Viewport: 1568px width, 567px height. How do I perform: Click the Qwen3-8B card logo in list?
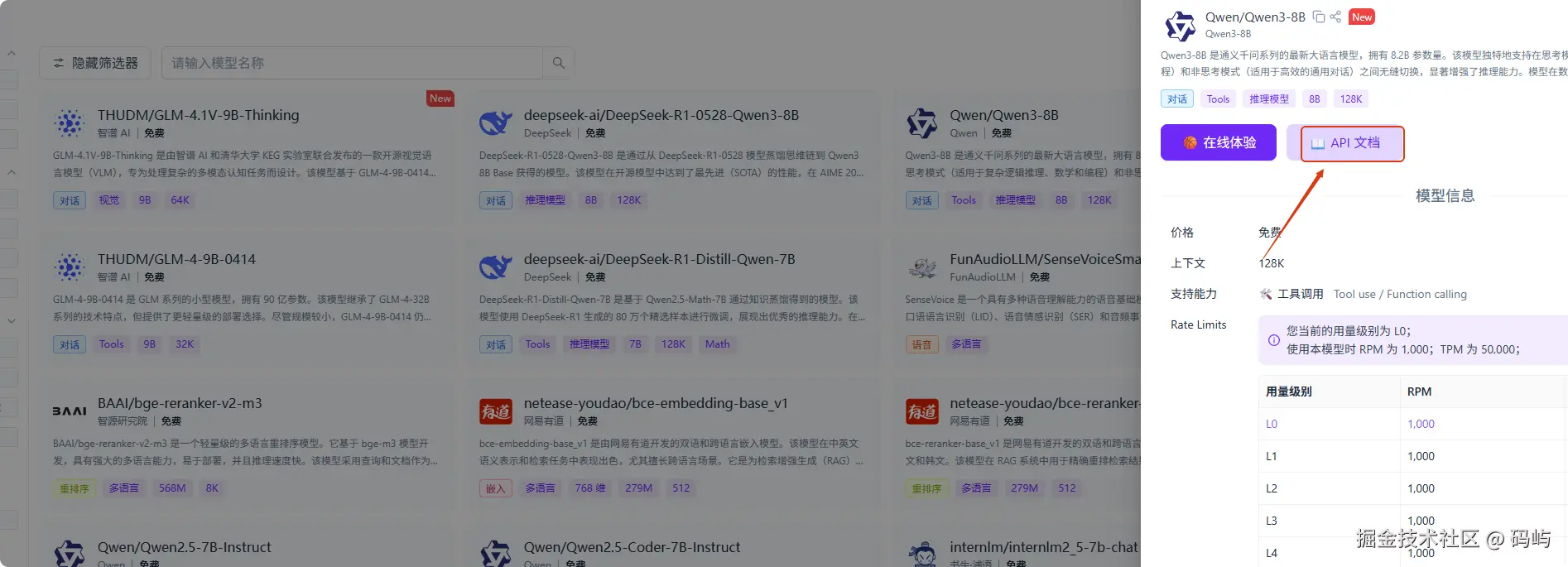(921, 123)
